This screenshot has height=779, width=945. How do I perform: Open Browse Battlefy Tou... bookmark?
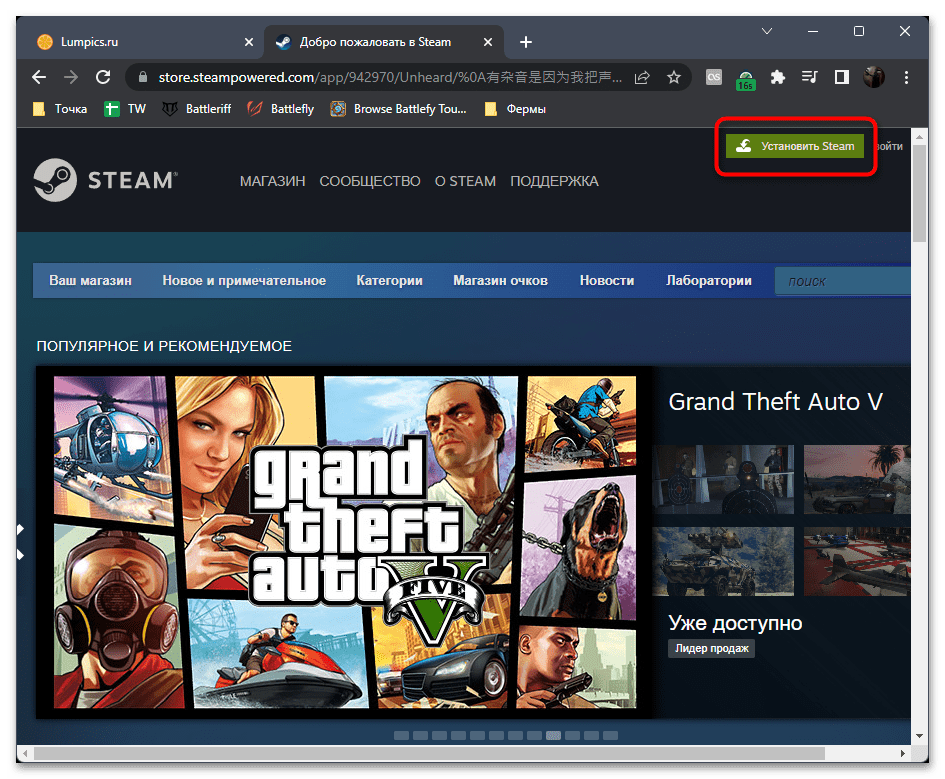[x=398, y=109]
